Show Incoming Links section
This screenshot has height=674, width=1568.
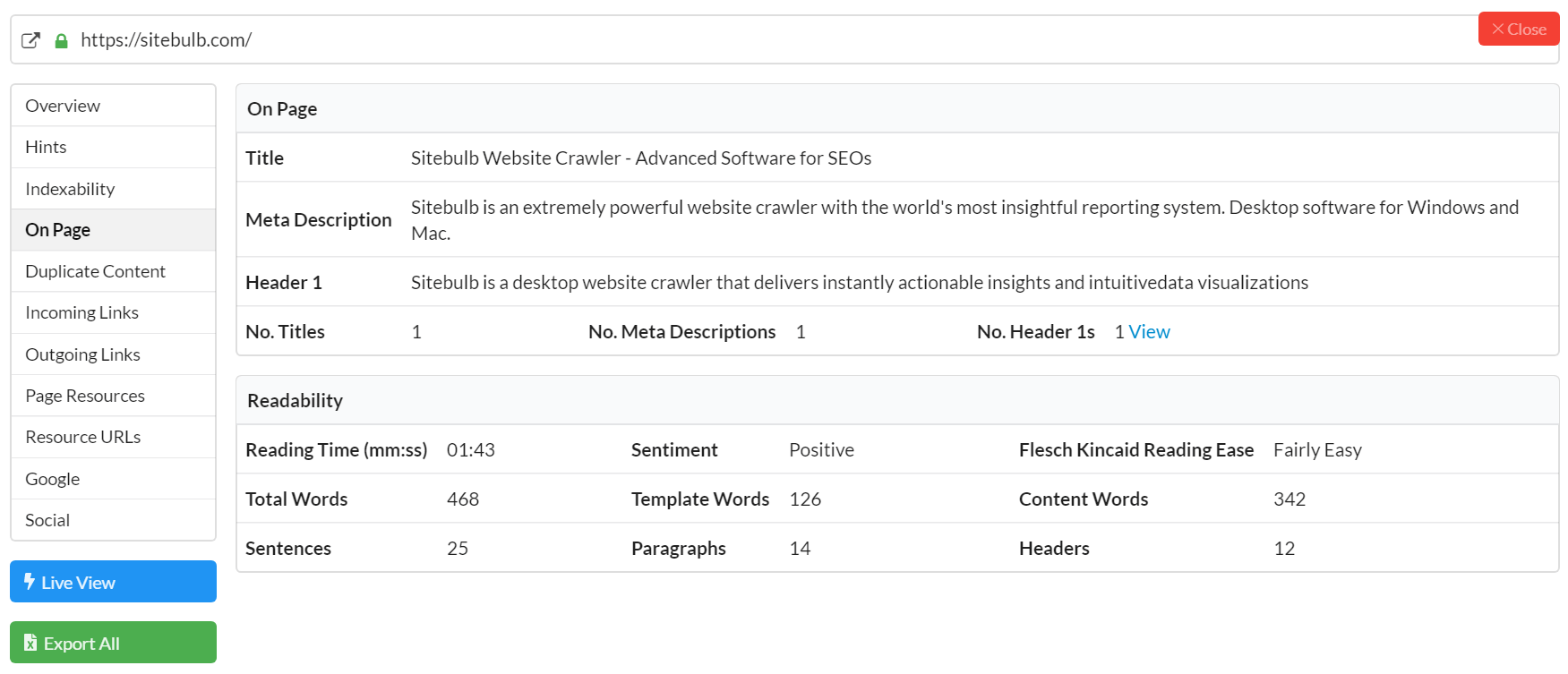pos(113,312)
